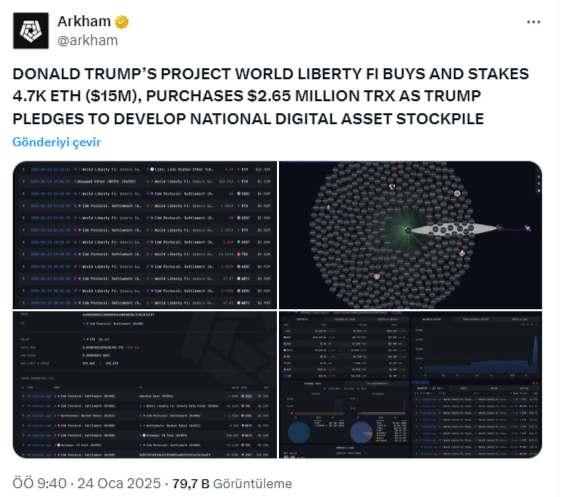Click the gold verified badge

(122, 22)
